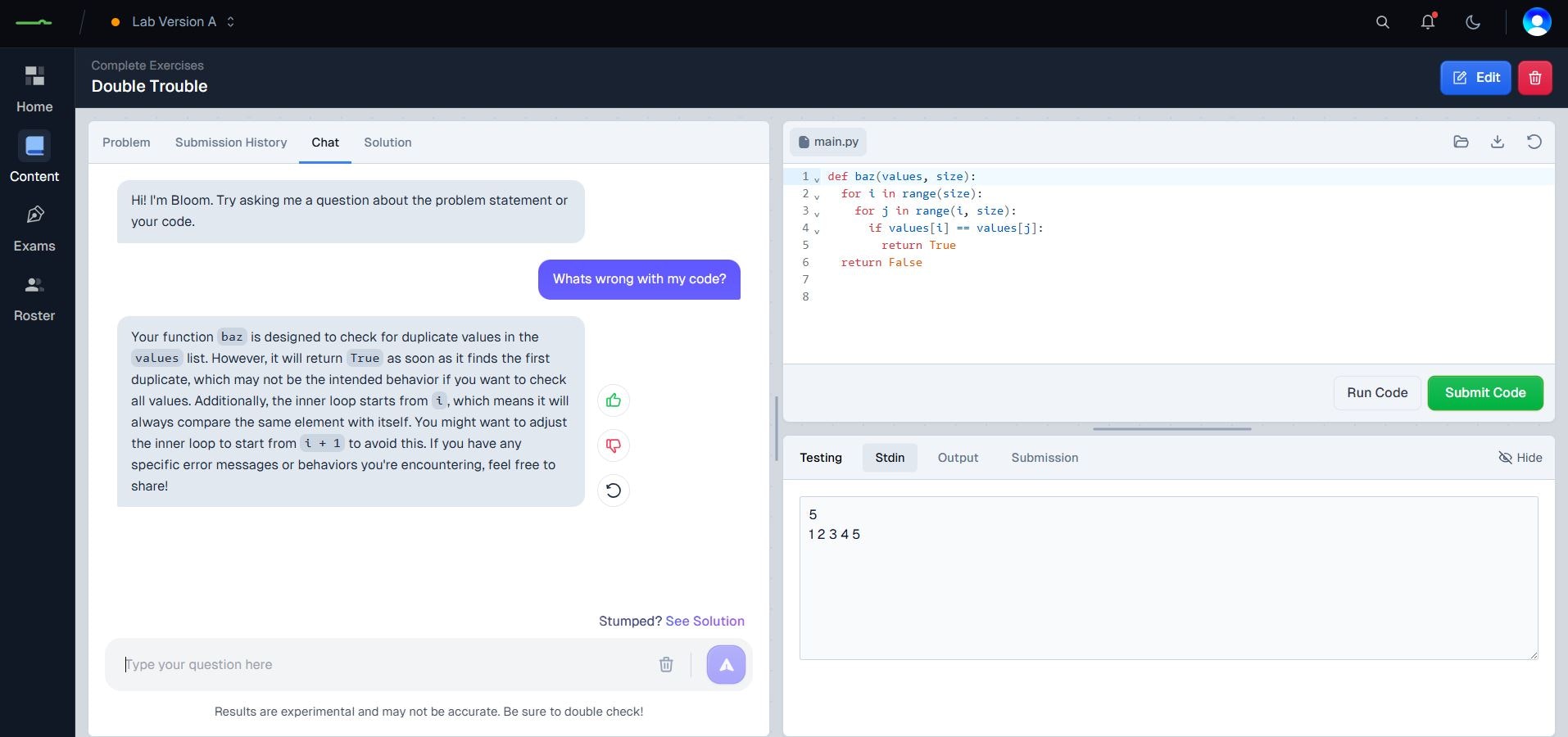1568x737 pixels.
Task: Open notifications bell
Action: (x=1428, y=22)
